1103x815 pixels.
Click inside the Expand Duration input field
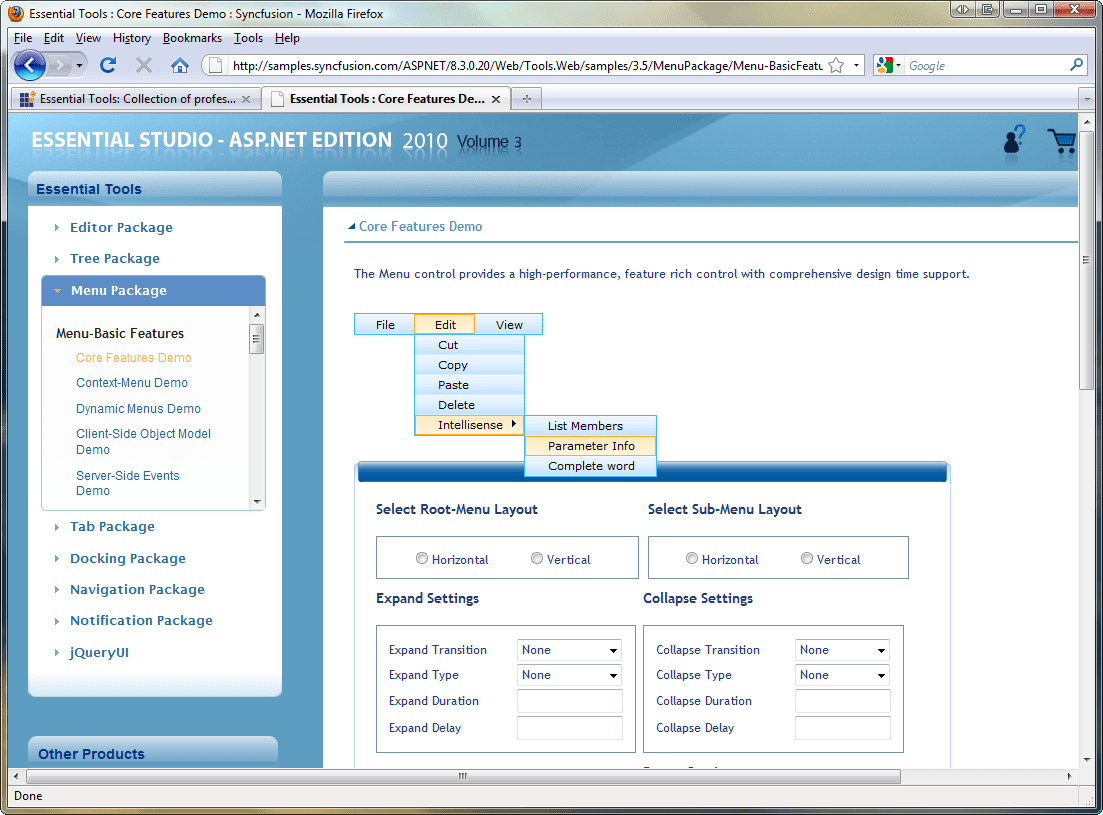pos(569,701)
